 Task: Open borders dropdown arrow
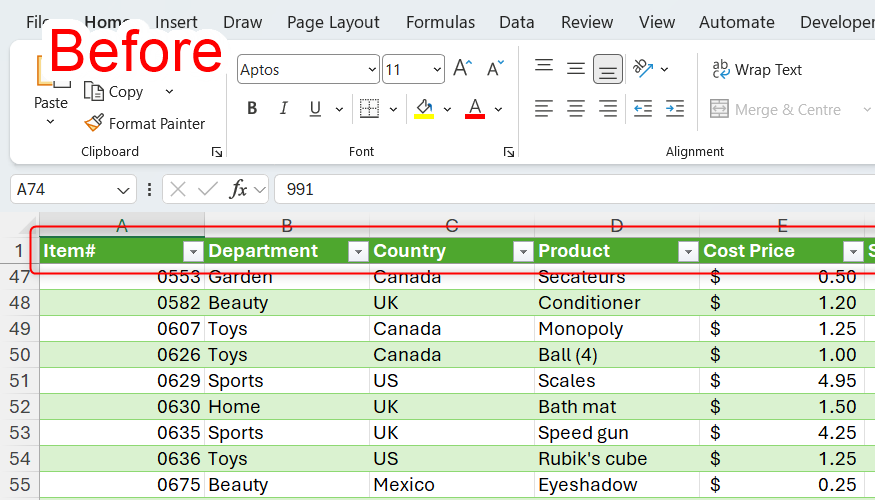point(393,109)
